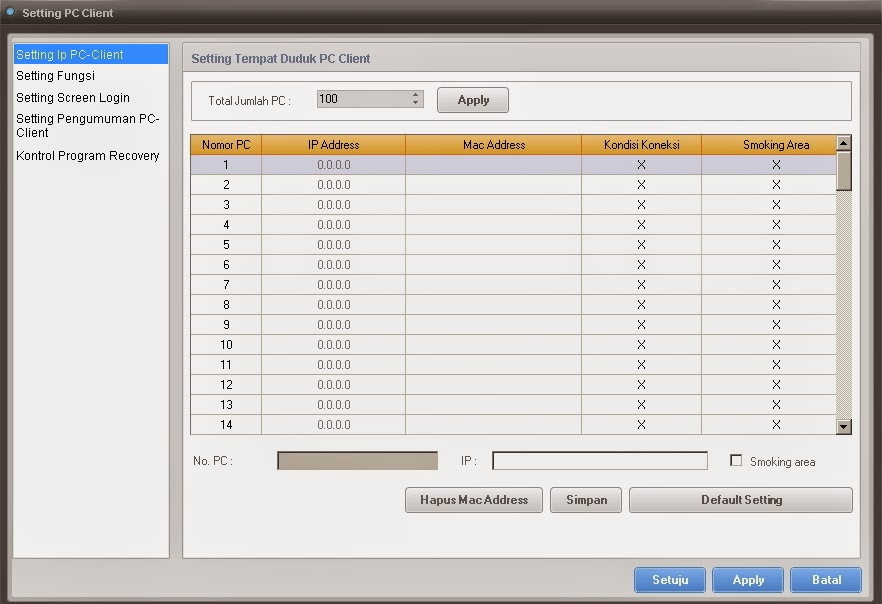Image resolution: width=882 pixels, height=604 pixels.
Task: Toggle Kondisi Koneksi mark for PC 3
Action: [x=640, y=204]
